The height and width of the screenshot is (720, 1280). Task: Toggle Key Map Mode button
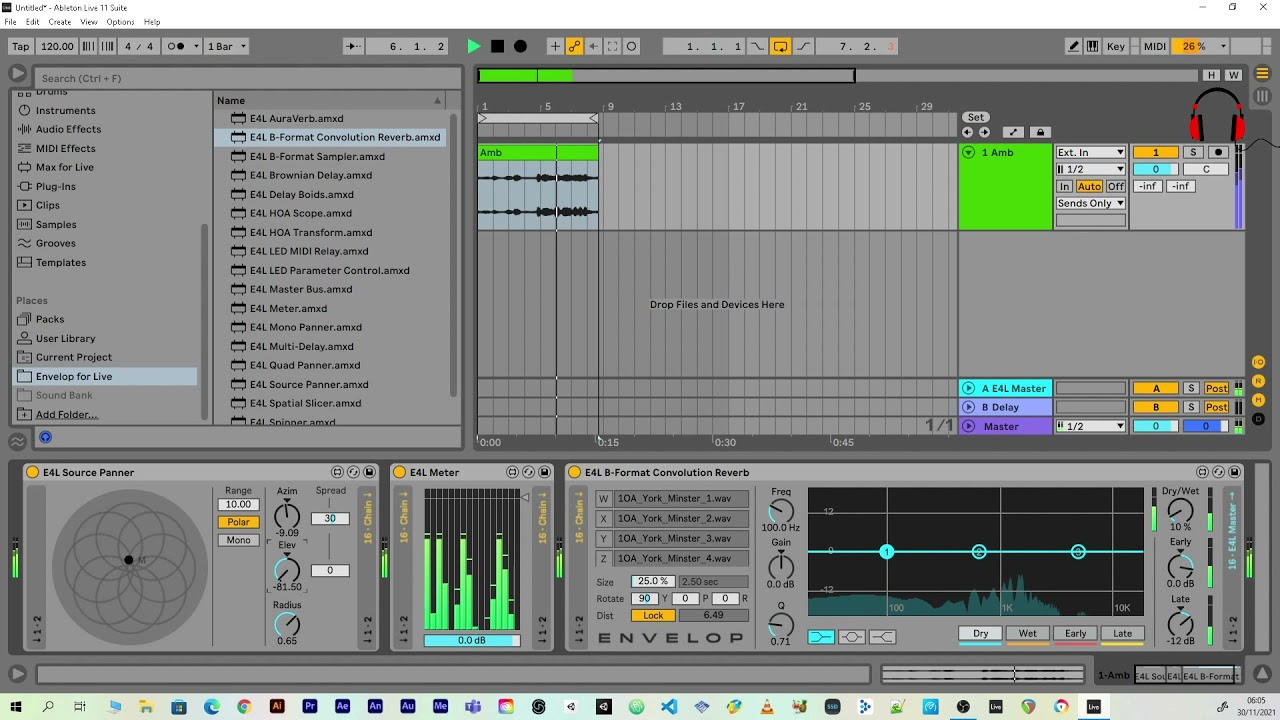click(x=1116, y=46)
